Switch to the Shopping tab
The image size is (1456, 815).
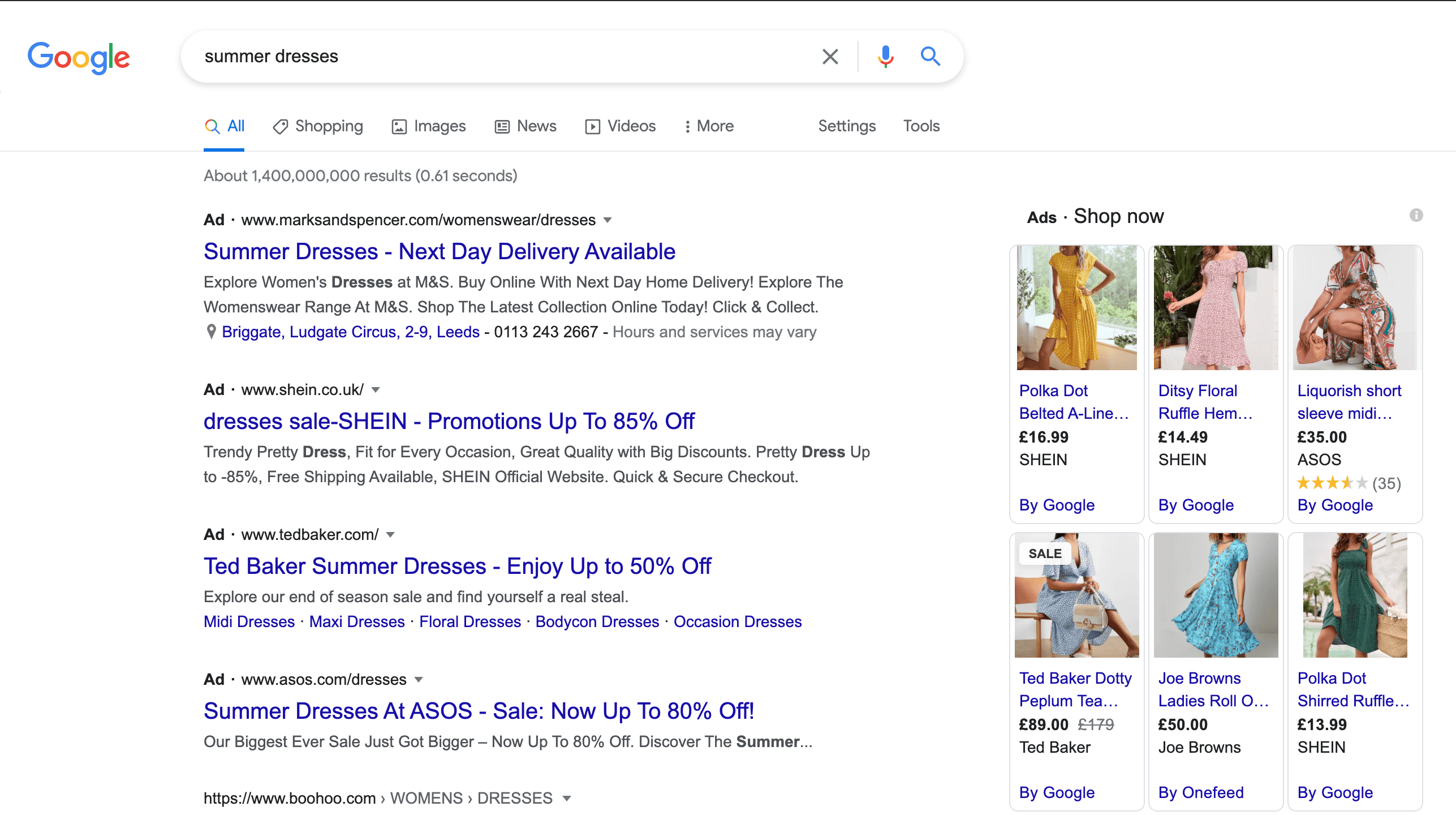pos(318,126)
